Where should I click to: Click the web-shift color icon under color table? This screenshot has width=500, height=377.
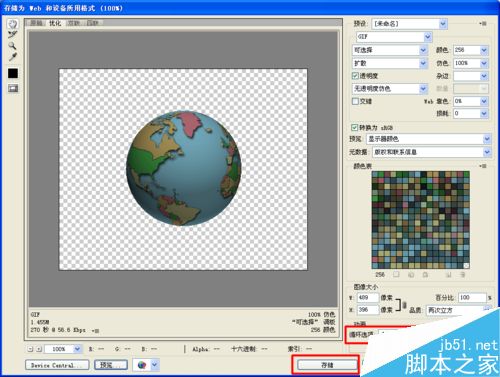pos(411,274)
